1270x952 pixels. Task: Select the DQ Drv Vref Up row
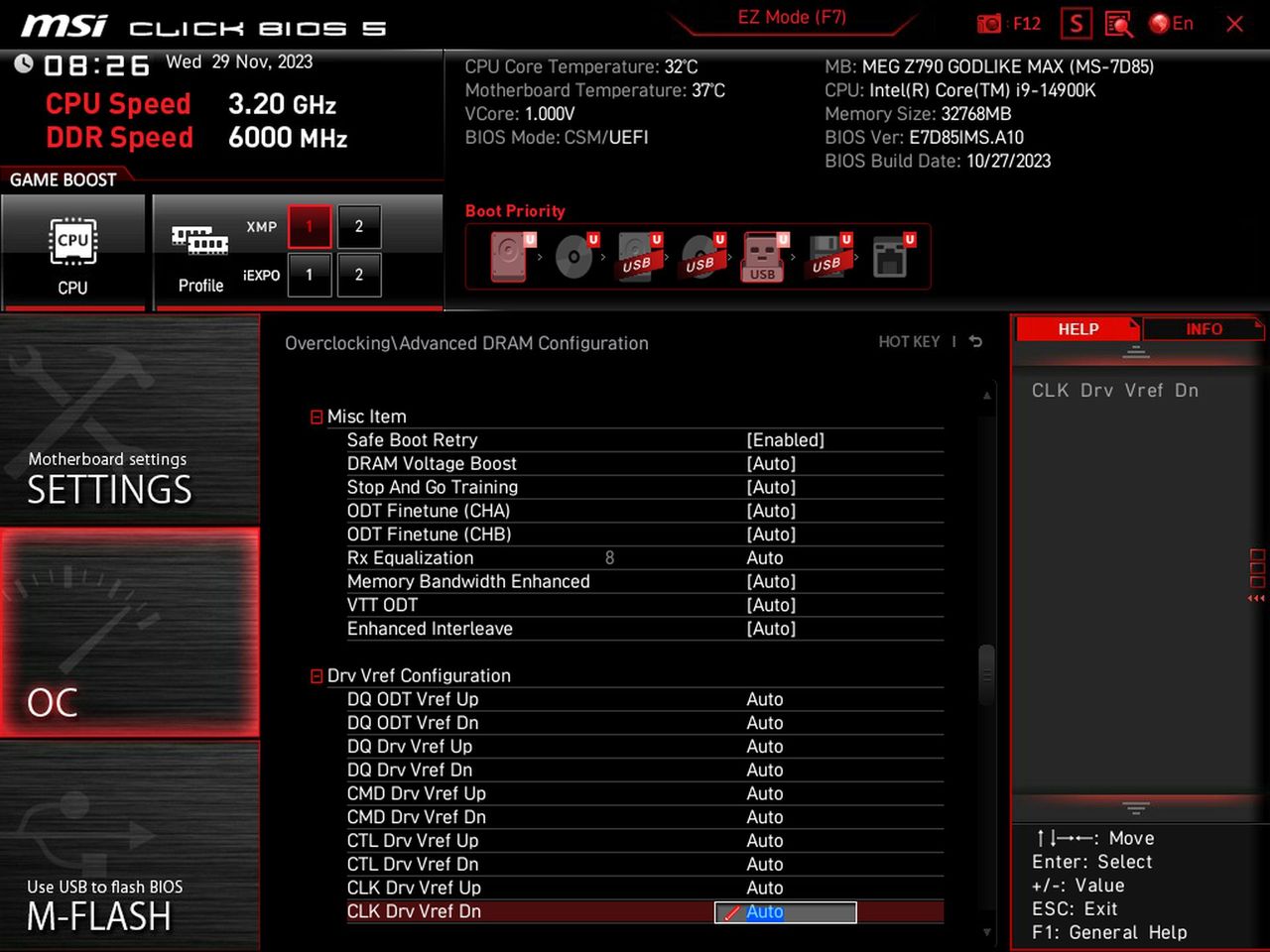[645, 747]
